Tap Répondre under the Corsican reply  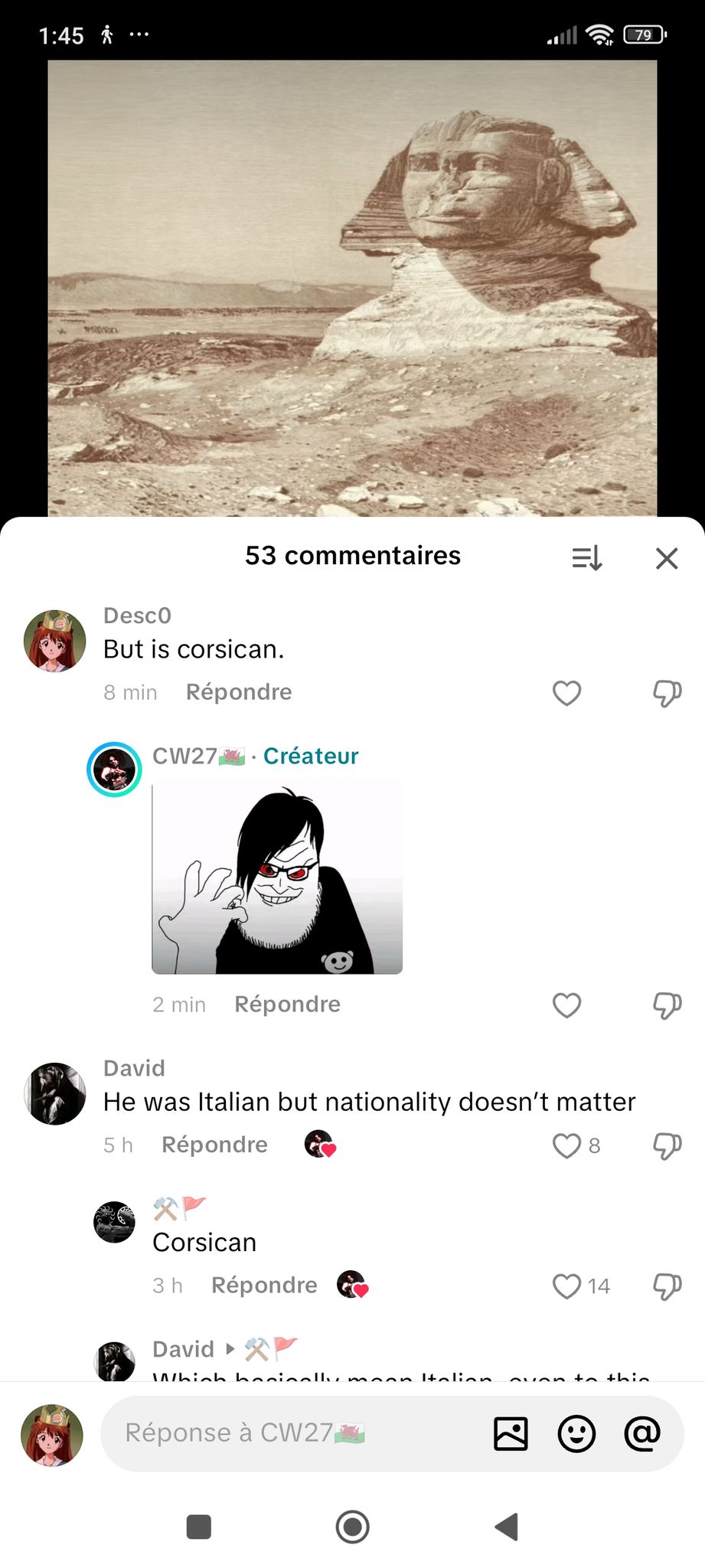coord(264,1285)
